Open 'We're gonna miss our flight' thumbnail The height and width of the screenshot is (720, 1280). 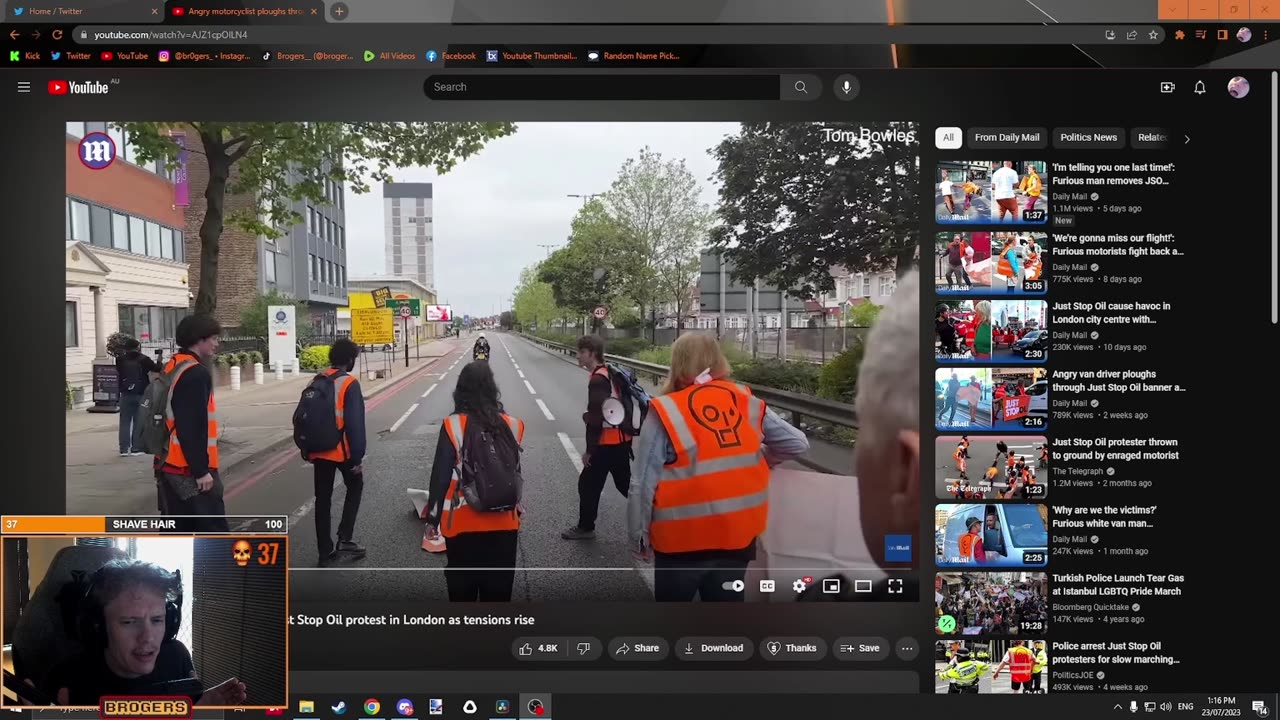tap(991, 262)
